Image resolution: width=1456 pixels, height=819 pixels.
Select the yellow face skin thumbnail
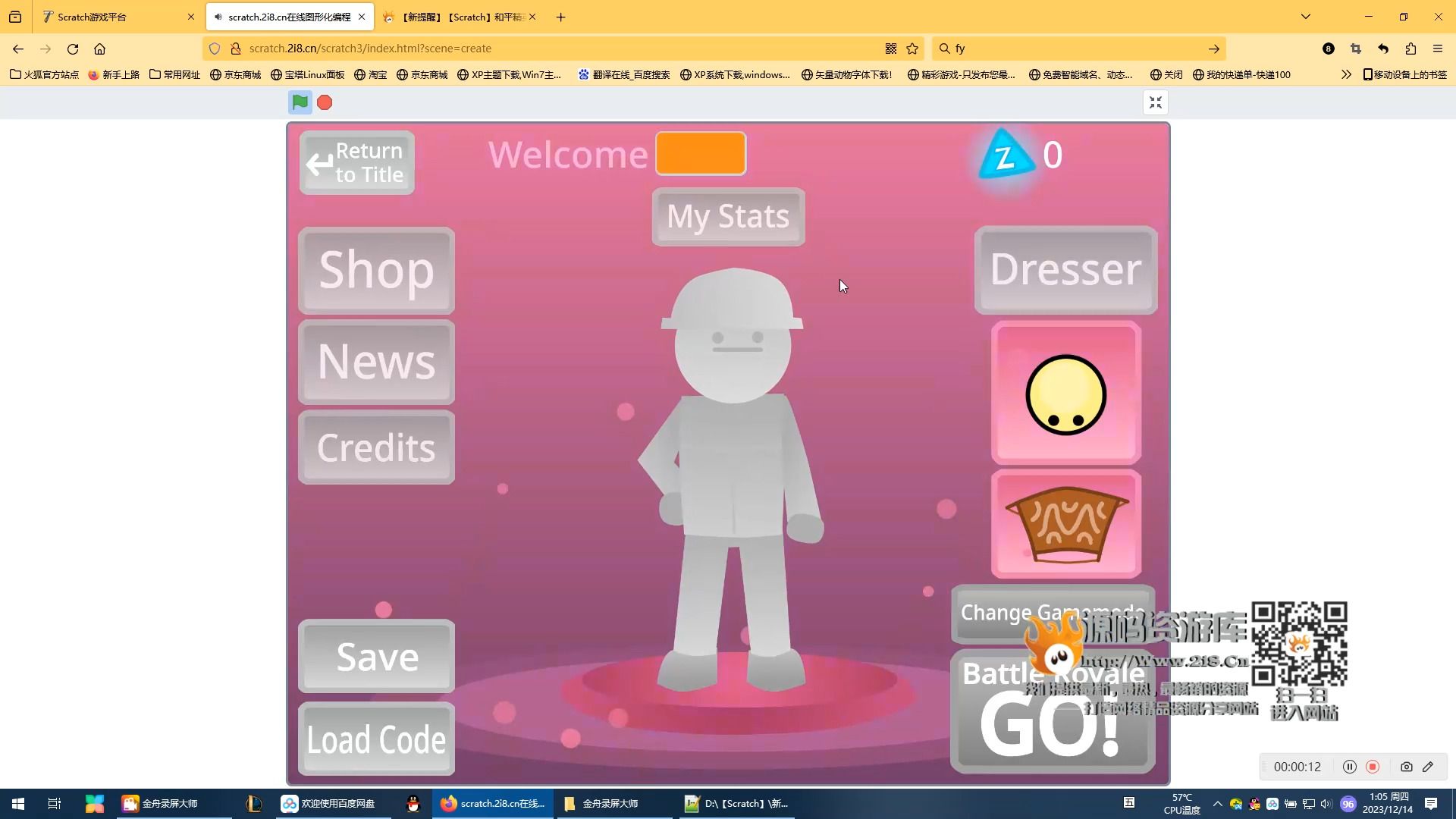tap(1065, 393)
